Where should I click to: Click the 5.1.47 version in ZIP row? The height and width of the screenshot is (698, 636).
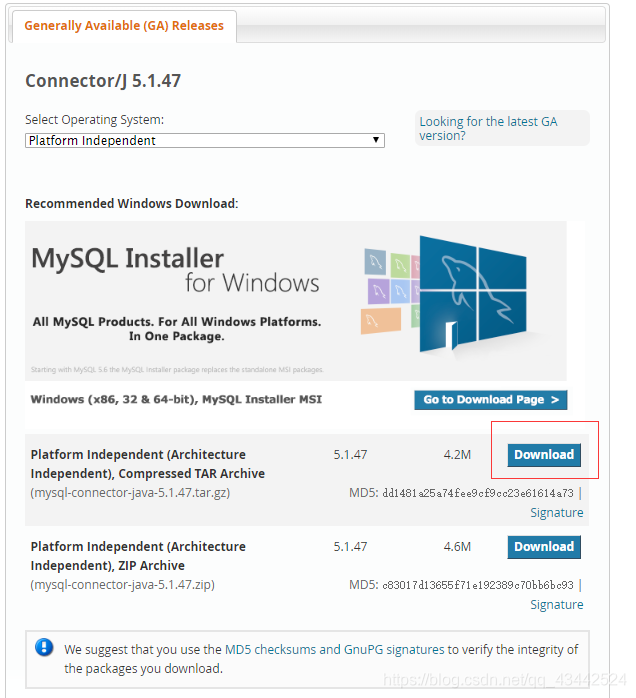pos(350,546)
